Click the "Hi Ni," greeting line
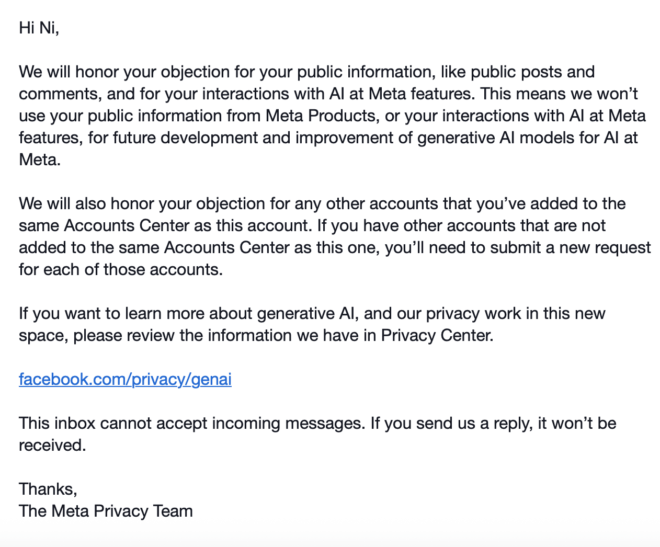 click(x=39, y=28)
